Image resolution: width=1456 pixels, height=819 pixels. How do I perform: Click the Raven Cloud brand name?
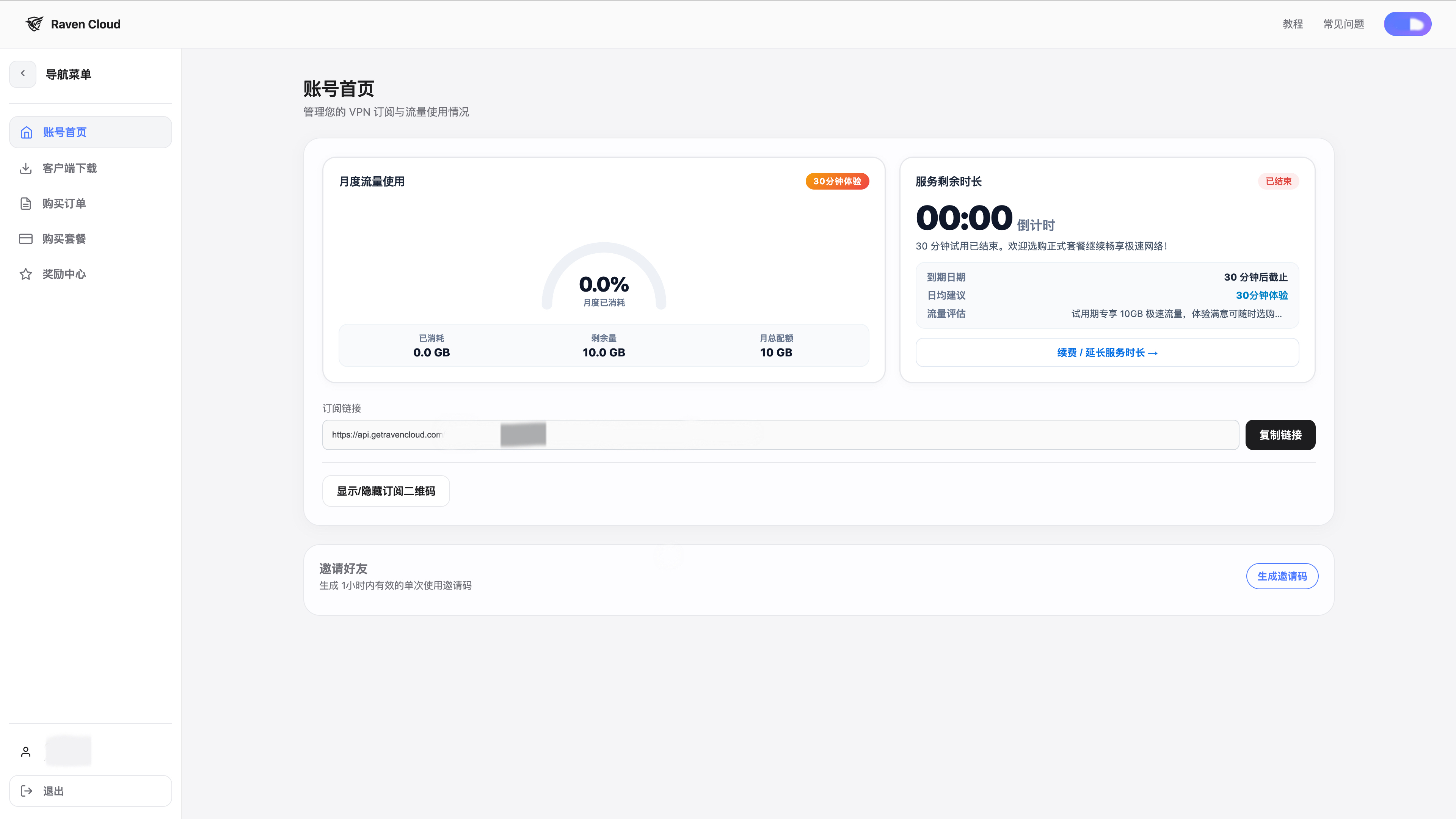tap(86, 24)
